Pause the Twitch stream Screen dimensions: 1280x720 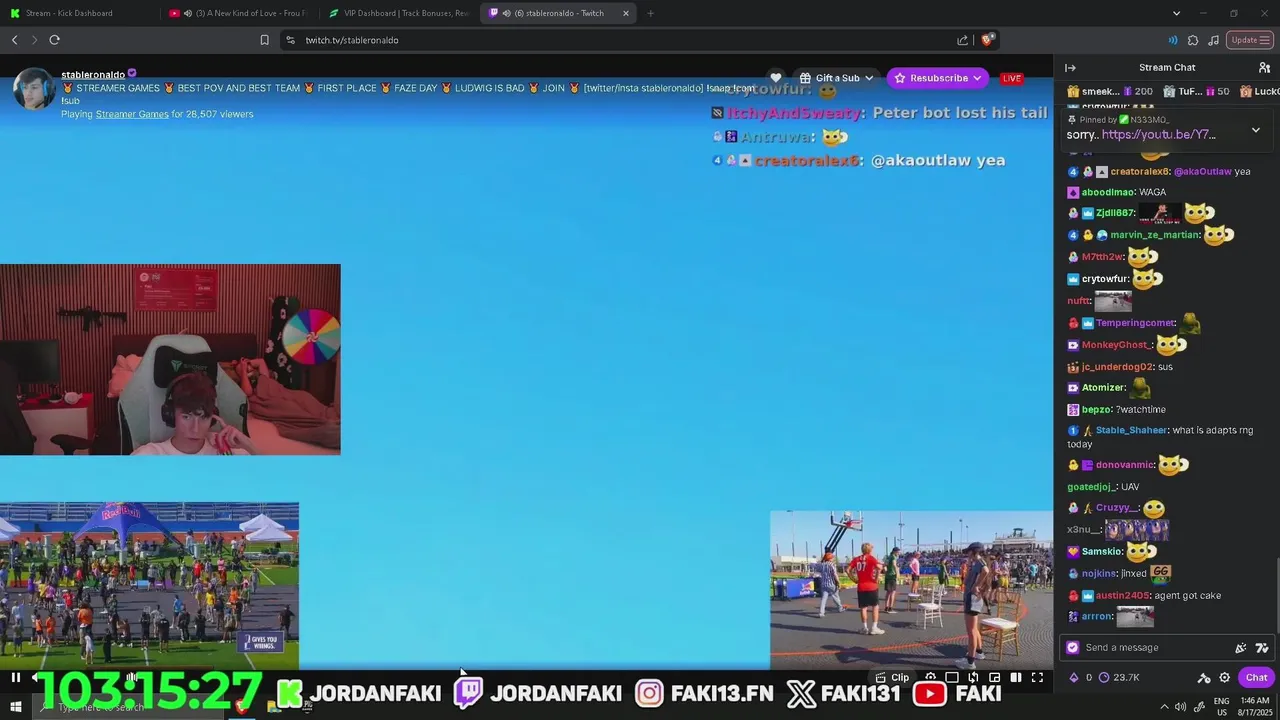[x=16, y=677]
